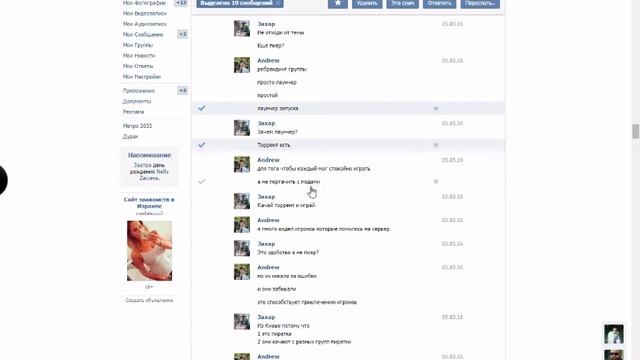This screenshot has width=640, height=360.
Task: Click the Это спам button
Action: click(402, 3)
